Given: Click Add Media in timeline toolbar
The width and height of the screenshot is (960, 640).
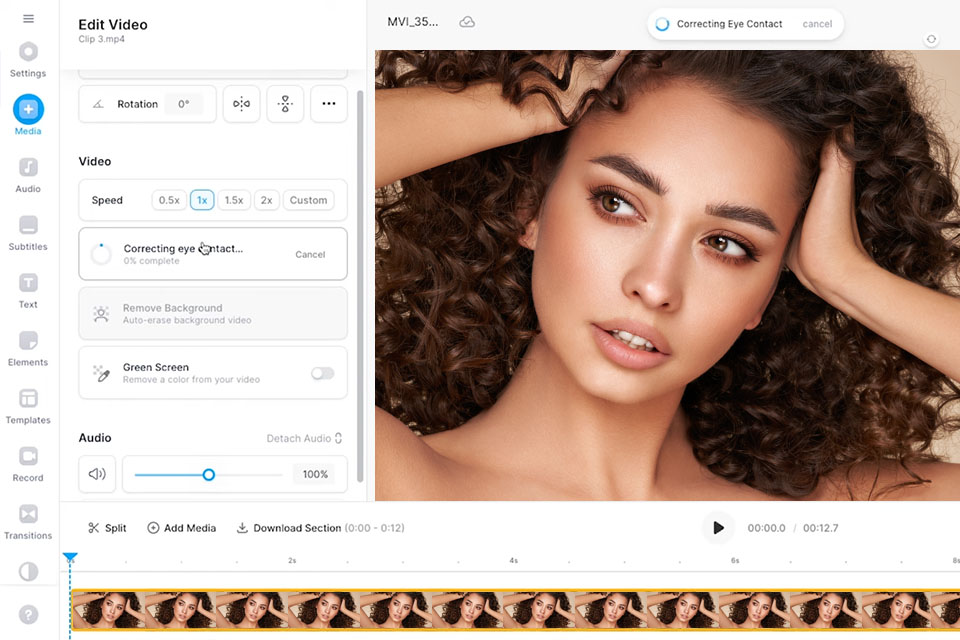Looking at the screenshot, I should [182, 528].
